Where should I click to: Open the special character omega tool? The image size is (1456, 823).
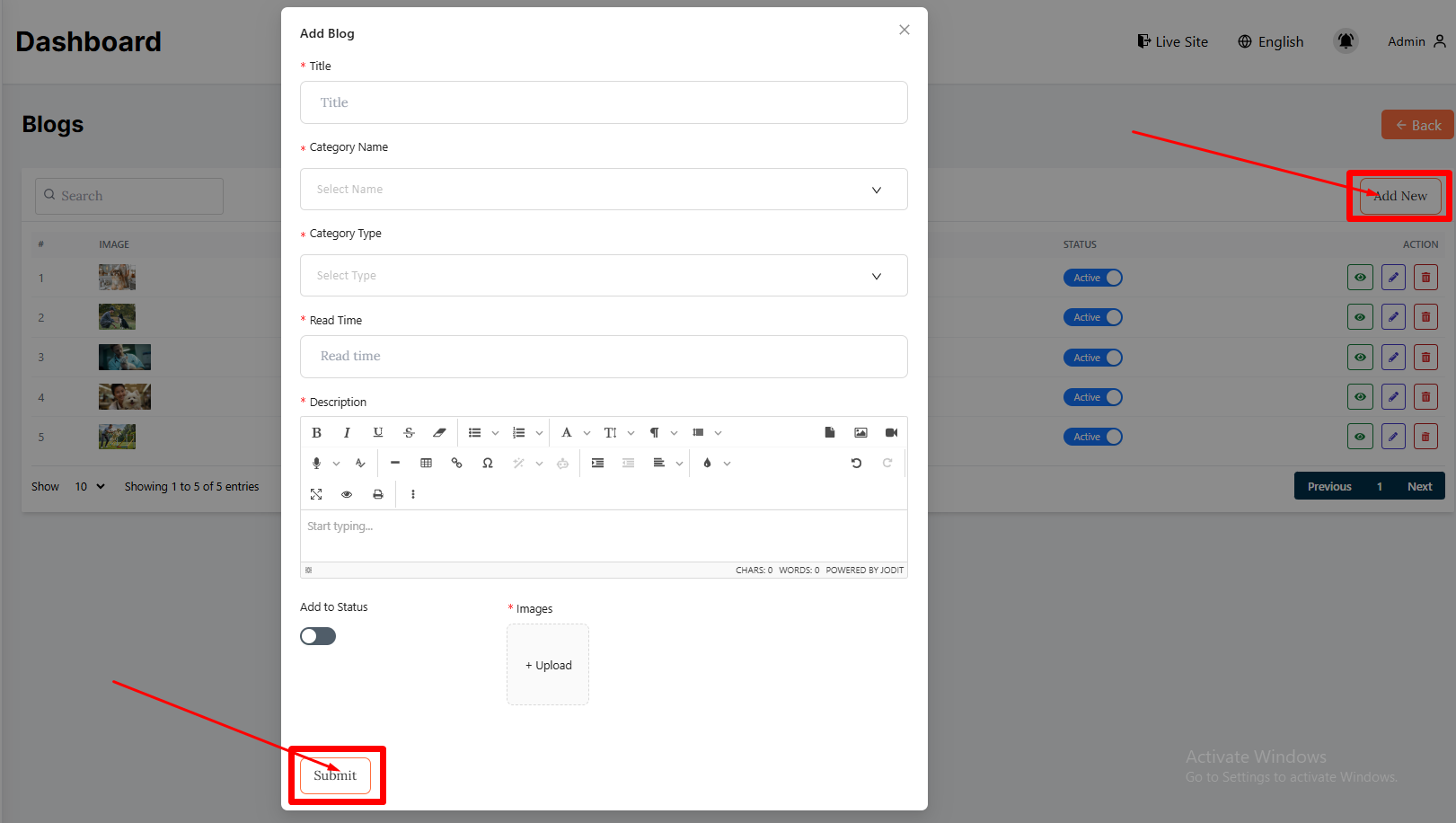[487, 464]
